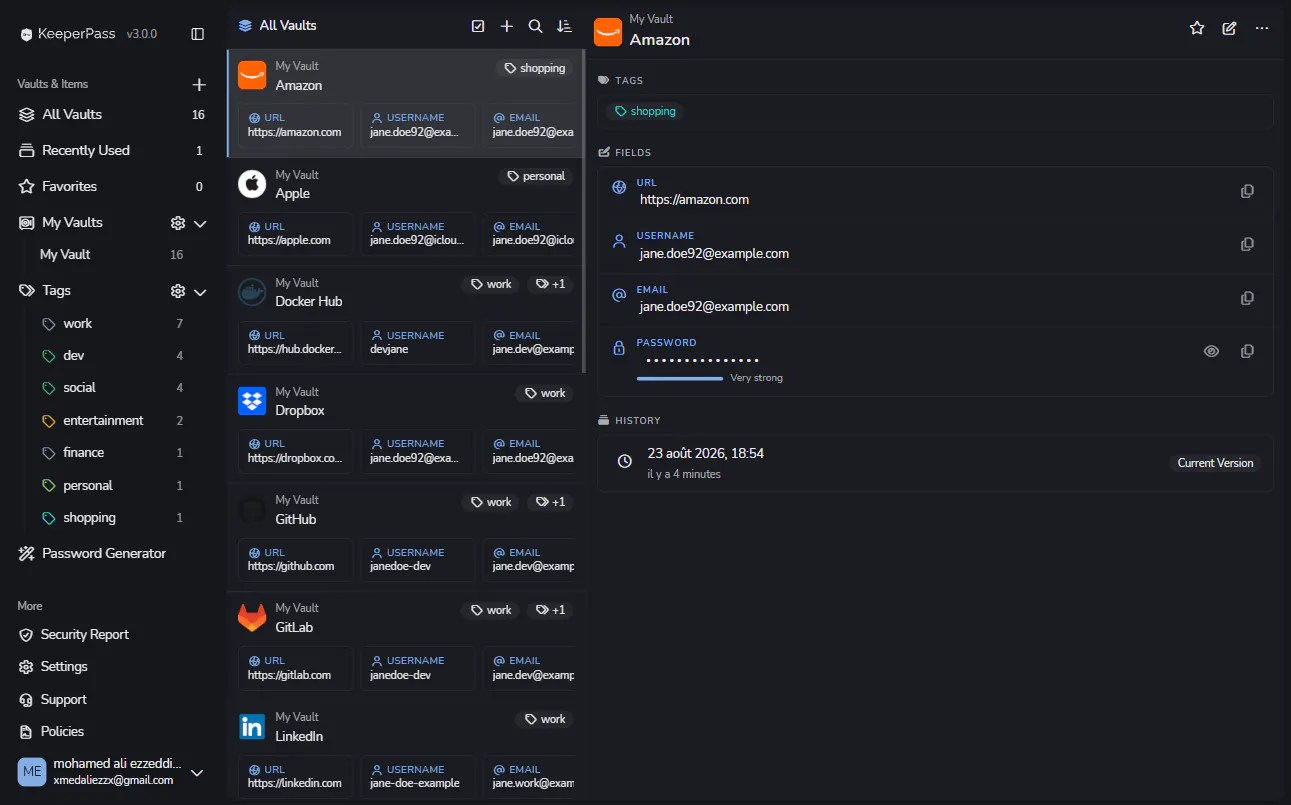Filter by the shopping tag in sidebar
This screenshot has width=1291, height=805.
[x=113, y=518]
